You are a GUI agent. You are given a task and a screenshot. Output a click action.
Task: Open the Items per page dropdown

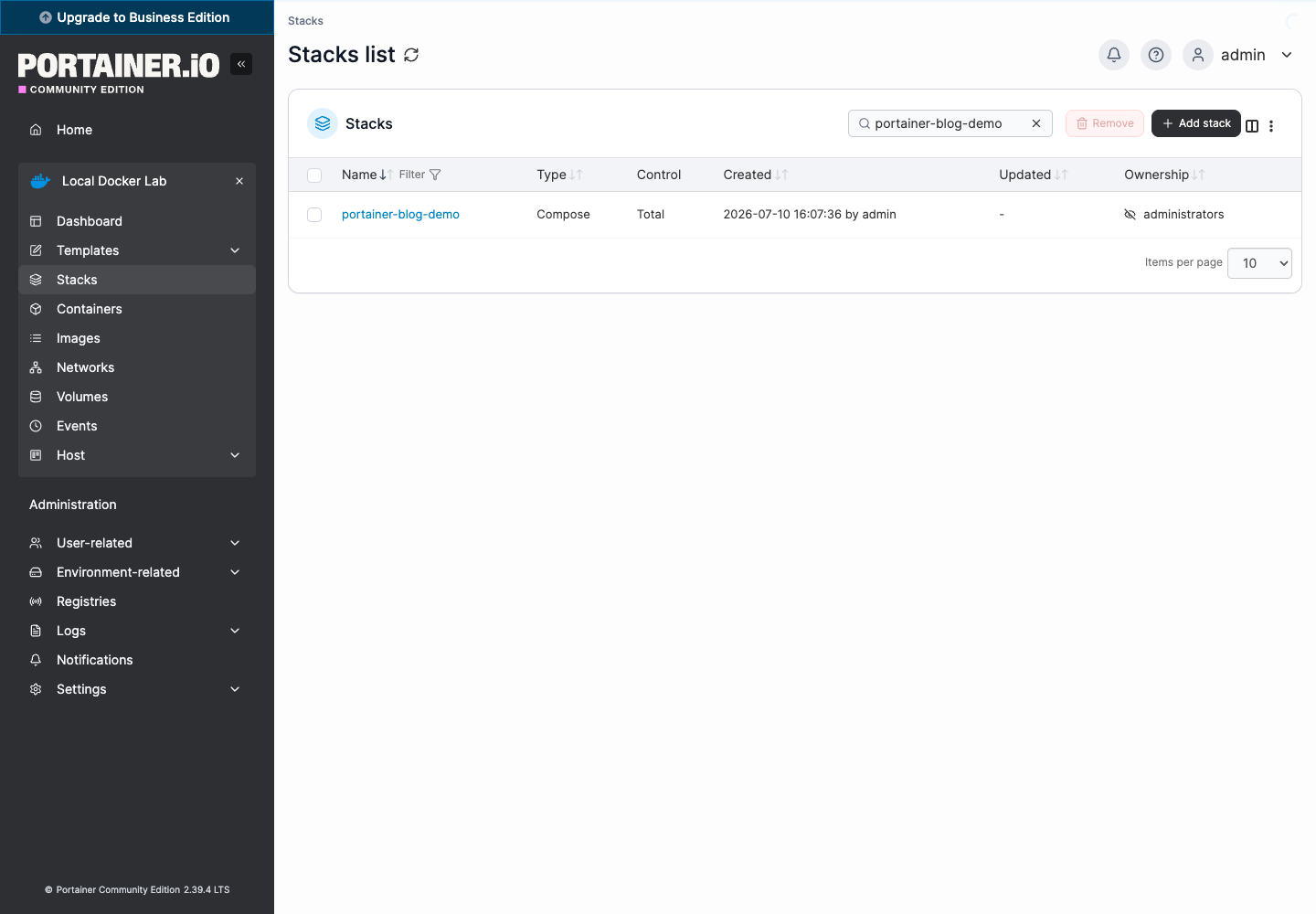[1259, 263]
